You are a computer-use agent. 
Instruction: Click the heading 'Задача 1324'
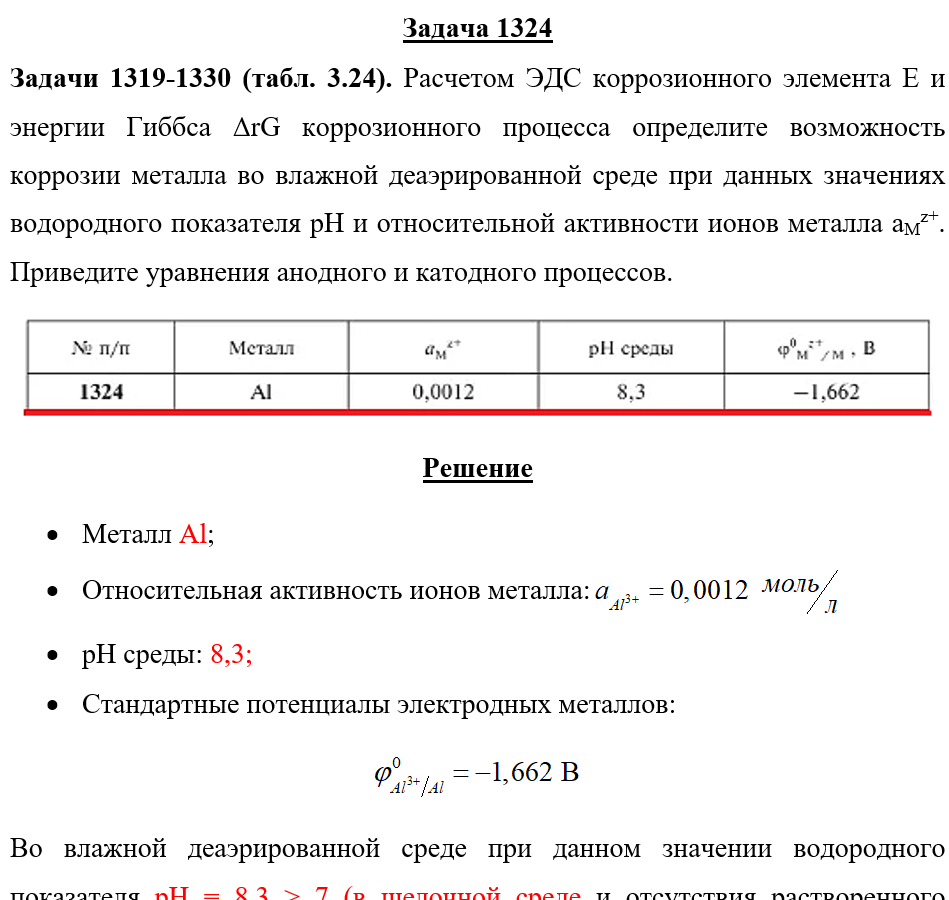[x=477, y=28]
